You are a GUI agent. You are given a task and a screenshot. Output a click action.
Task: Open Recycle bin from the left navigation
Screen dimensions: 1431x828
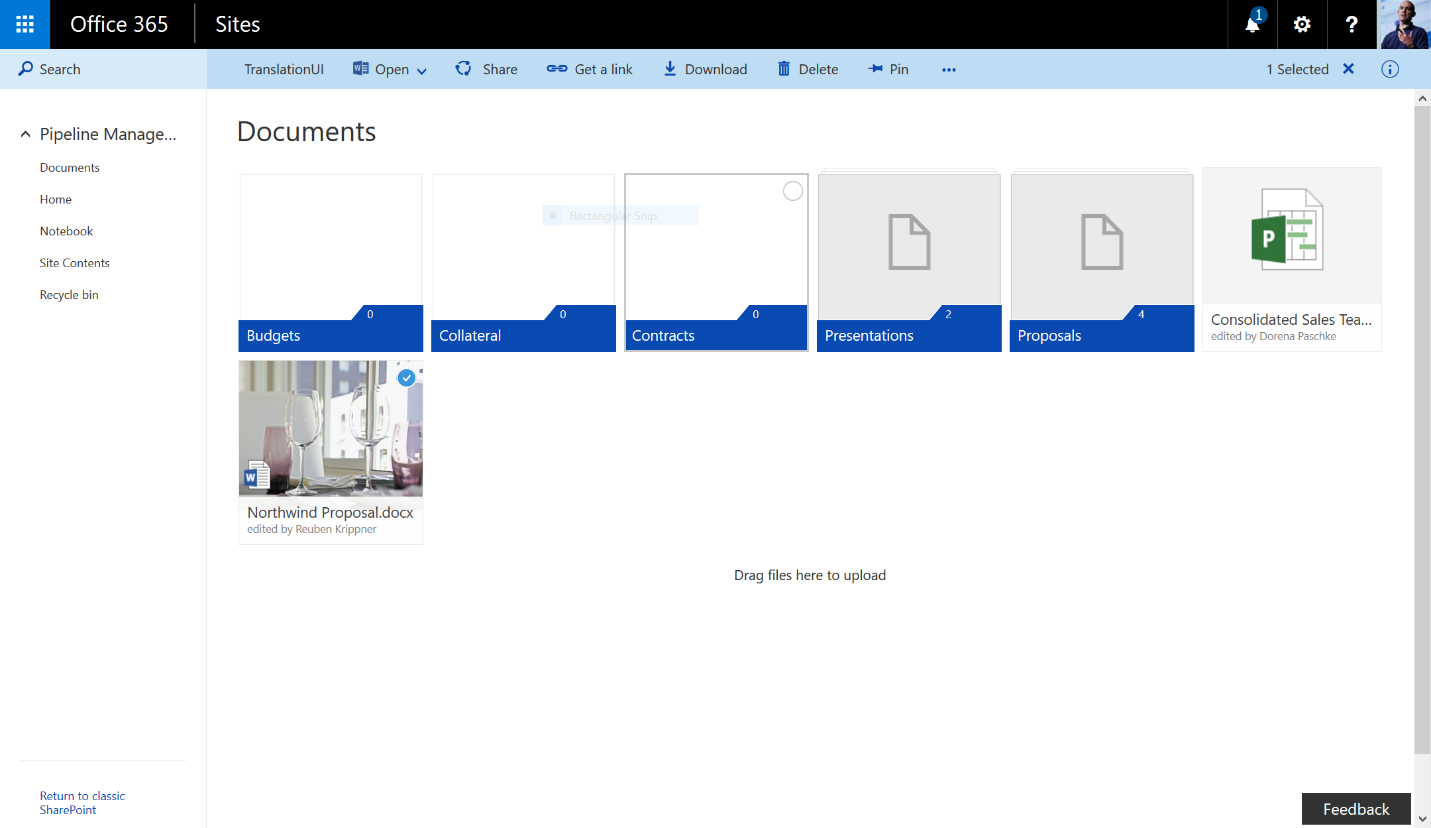point(69,295)
